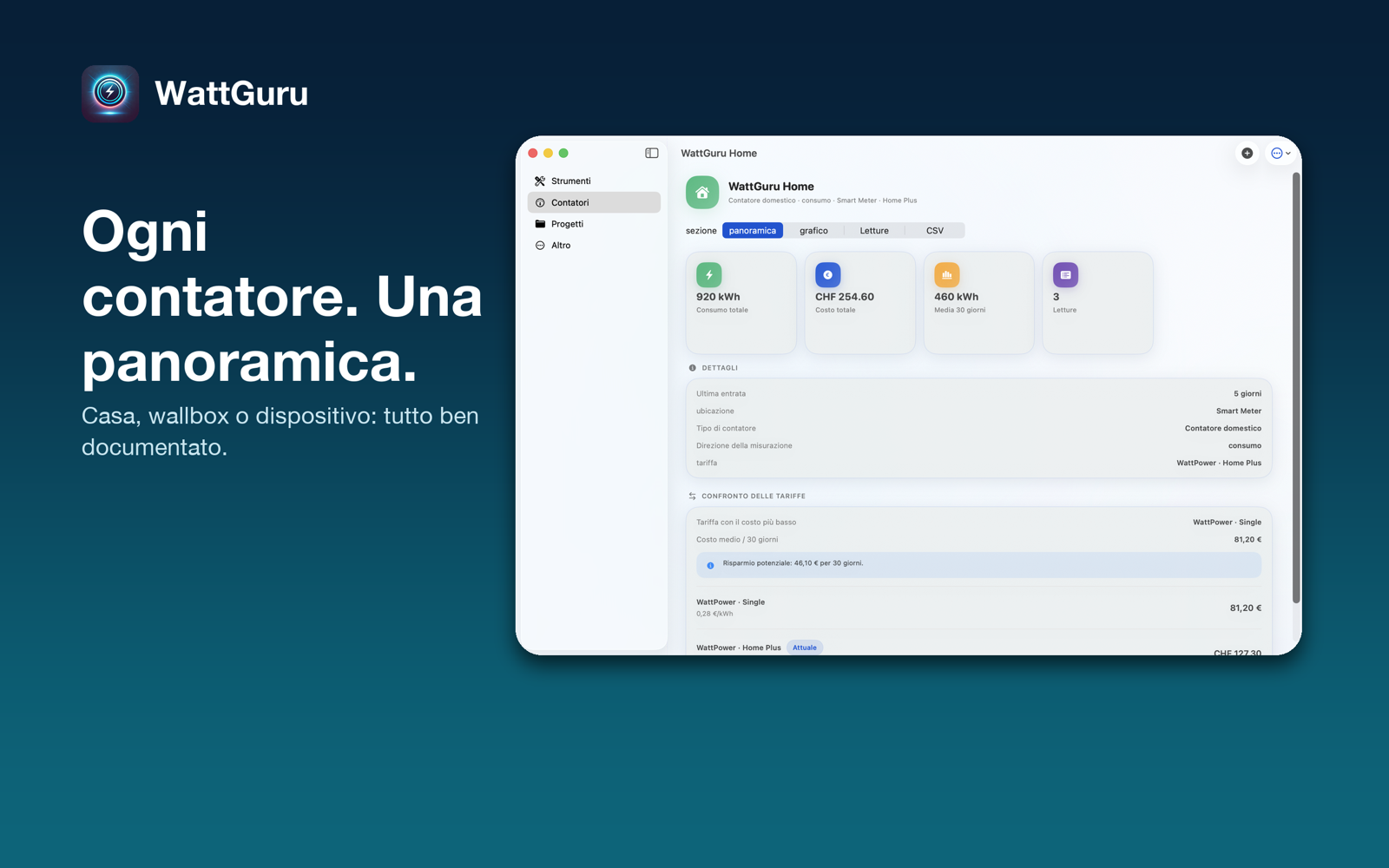Switch to the grafico tab
The height and width of the screenshot is (868, 1389).
813,231
